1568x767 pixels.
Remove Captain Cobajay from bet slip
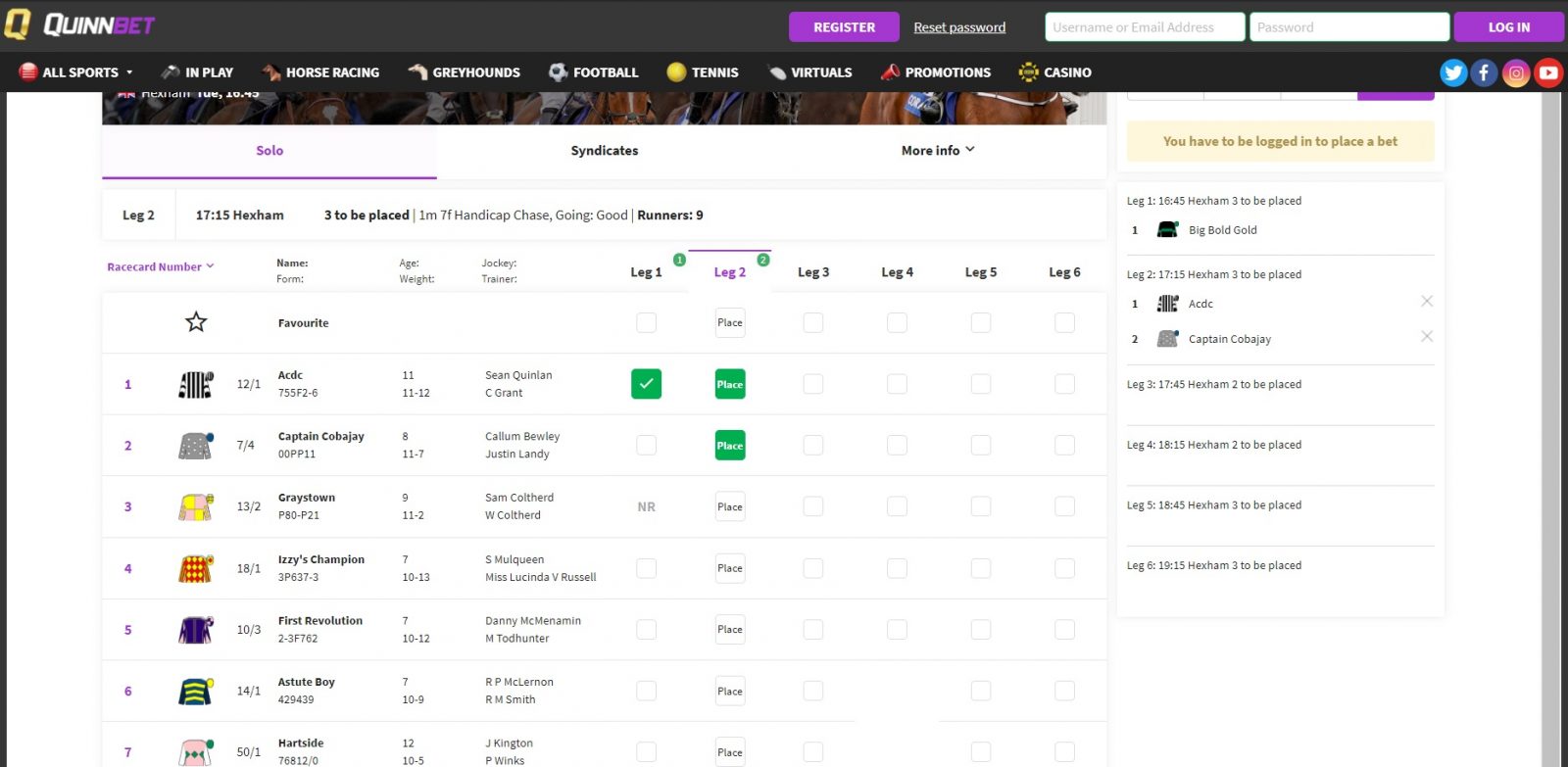pos(1427,337)
